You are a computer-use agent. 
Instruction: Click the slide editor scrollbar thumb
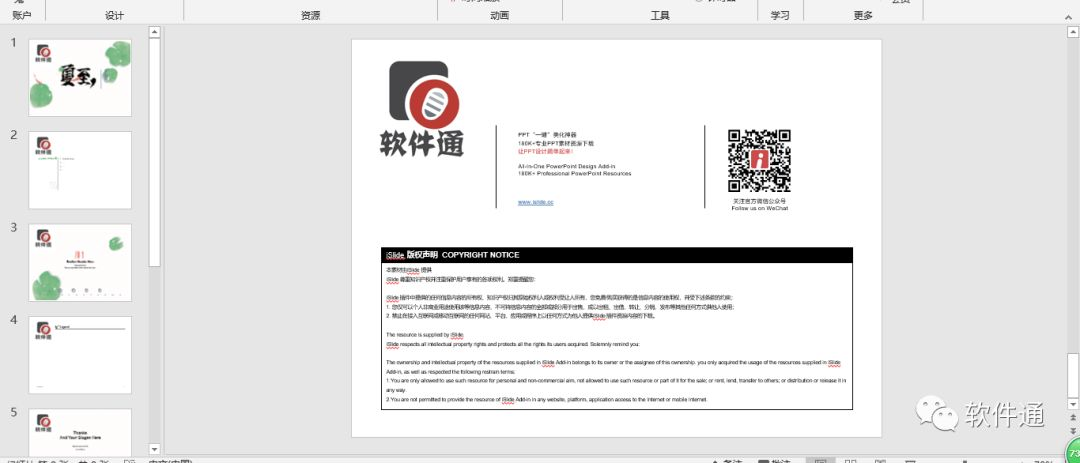click(1072, 374)
